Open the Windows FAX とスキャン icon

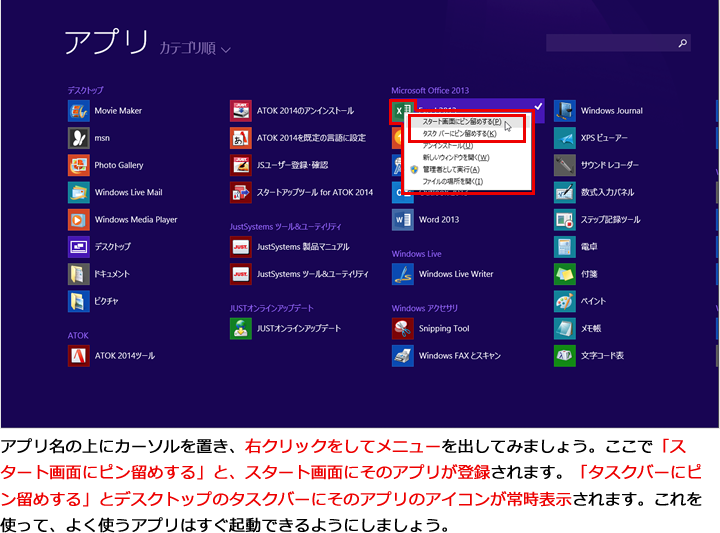pos(403,356)
